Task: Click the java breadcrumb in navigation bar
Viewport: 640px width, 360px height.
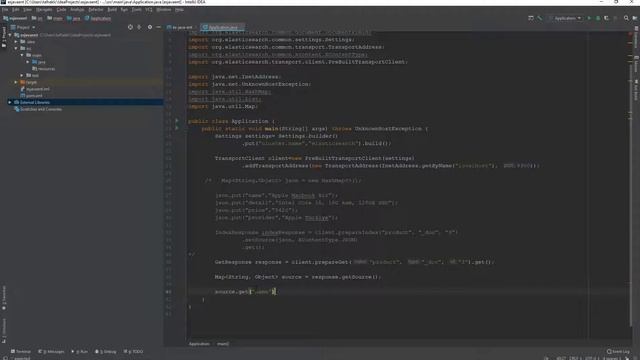Action: click(x=74, y=18)
